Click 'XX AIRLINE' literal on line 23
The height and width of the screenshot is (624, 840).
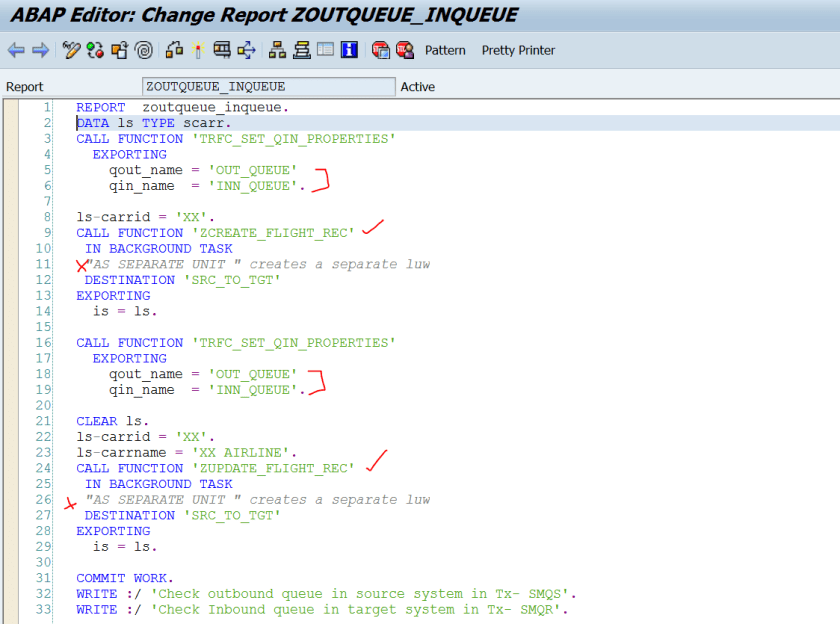241,453
